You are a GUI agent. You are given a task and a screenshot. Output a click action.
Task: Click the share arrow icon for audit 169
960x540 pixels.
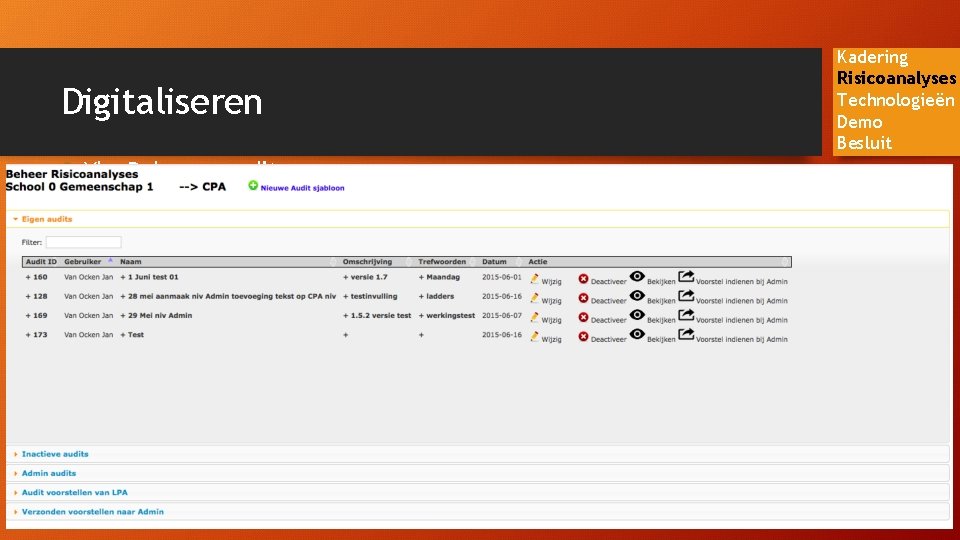coord(686,315)
